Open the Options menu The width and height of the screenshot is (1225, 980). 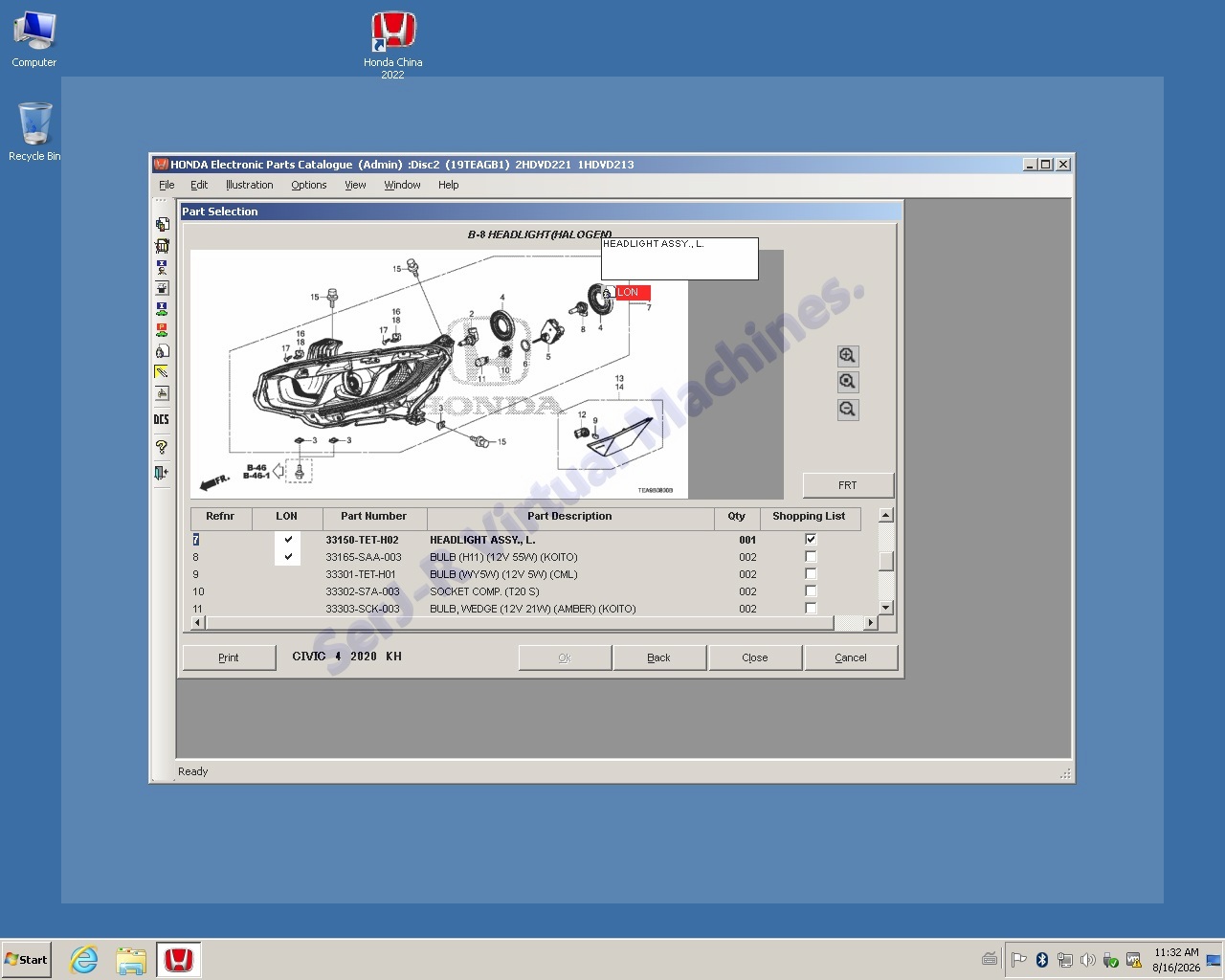click(x=309, y=185)
